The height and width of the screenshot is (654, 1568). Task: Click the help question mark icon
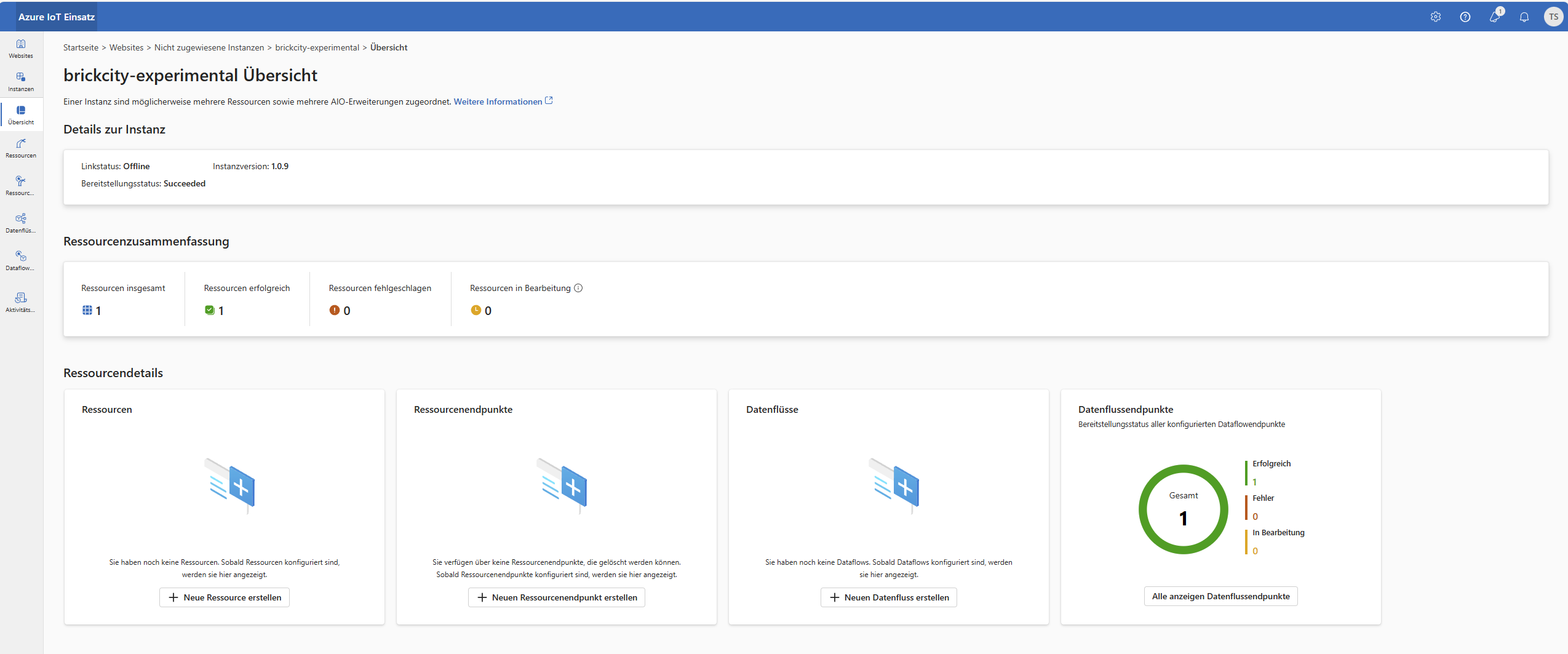tap(1465, 17)
